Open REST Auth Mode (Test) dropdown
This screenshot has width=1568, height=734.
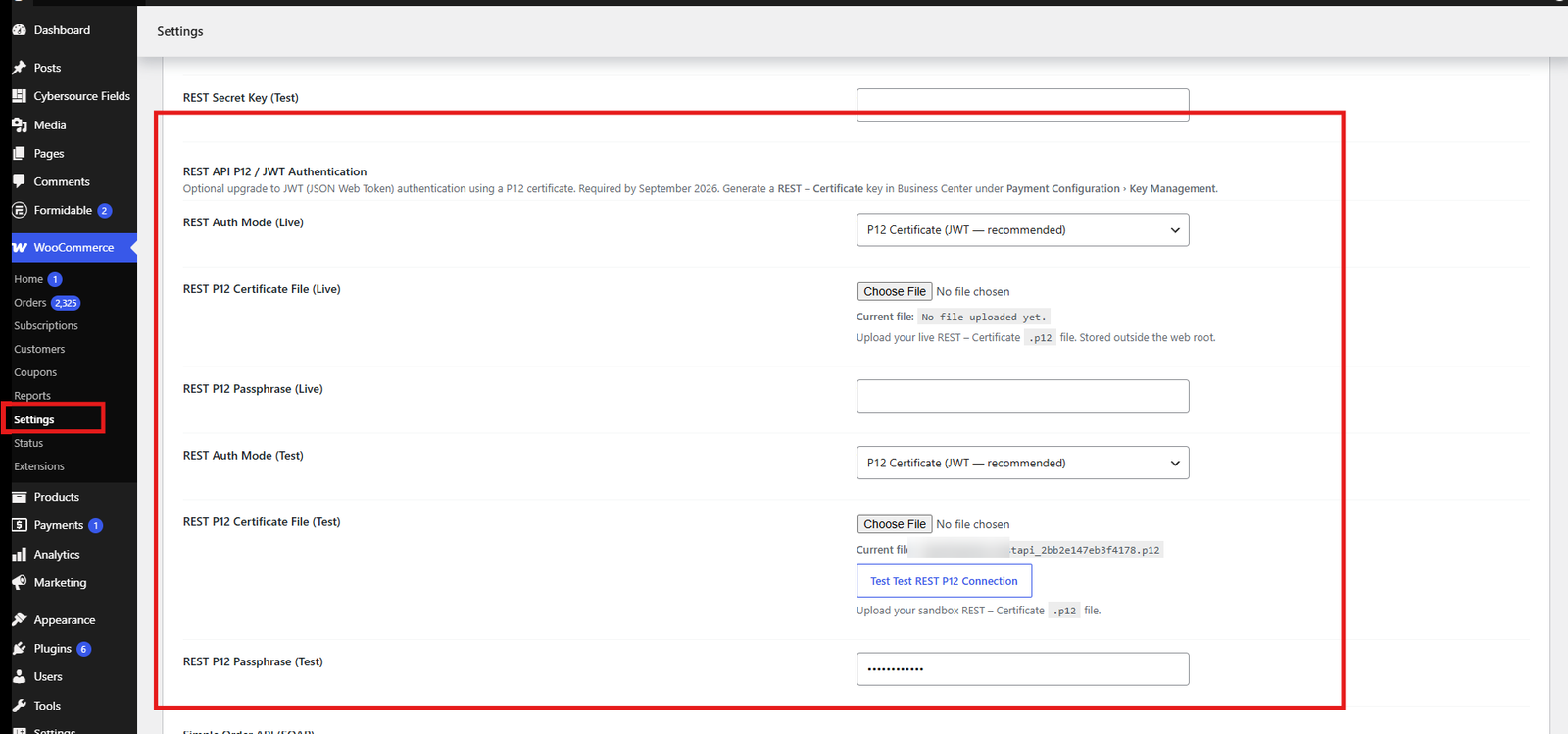click(1022, 464)
